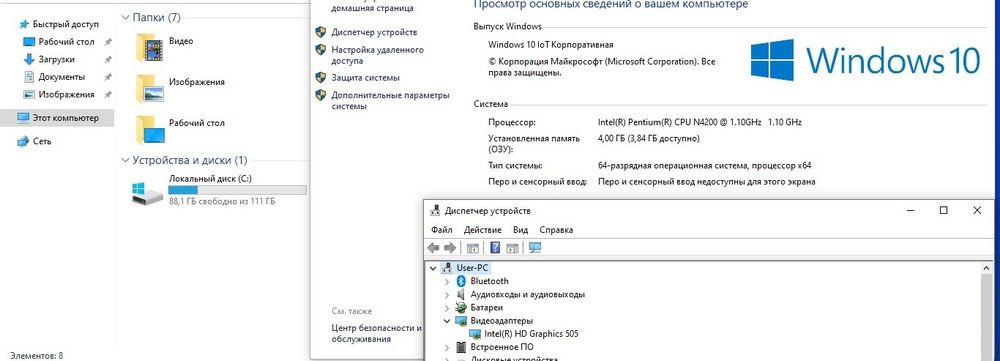The width and height of the screenshot is (1000, 361).
Task: Go to the домашняя страница control panel link
Action: tap(372, 8)
